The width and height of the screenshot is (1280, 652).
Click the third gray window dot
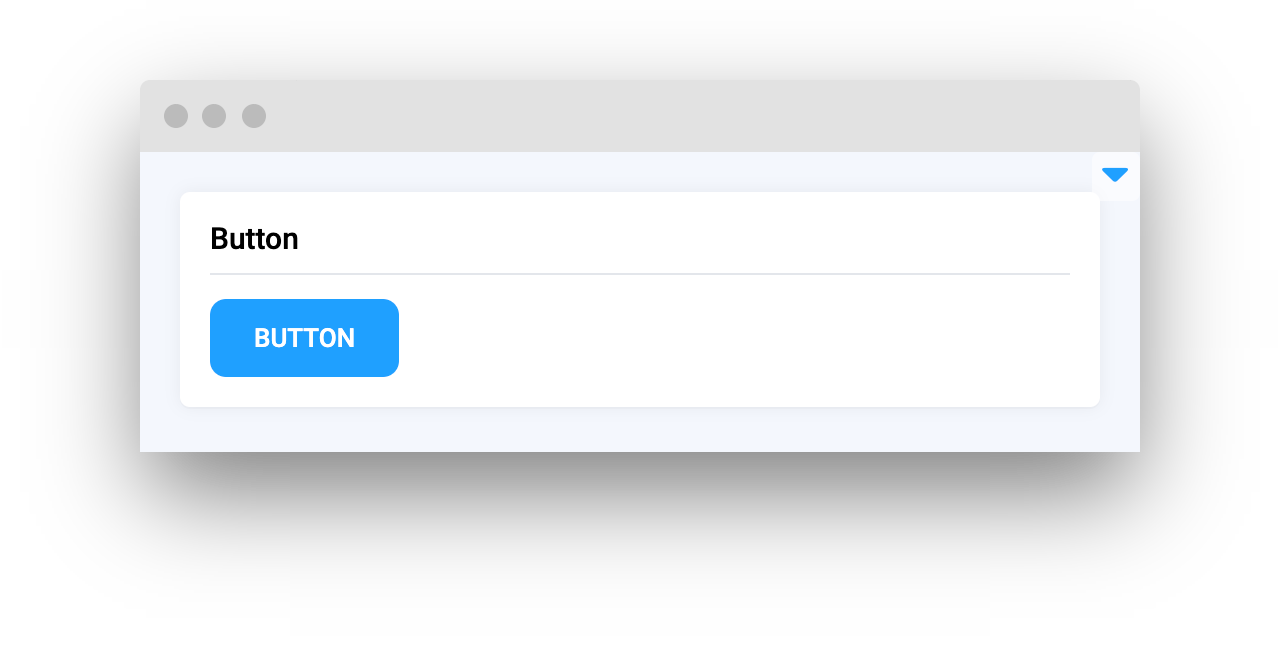254,116
